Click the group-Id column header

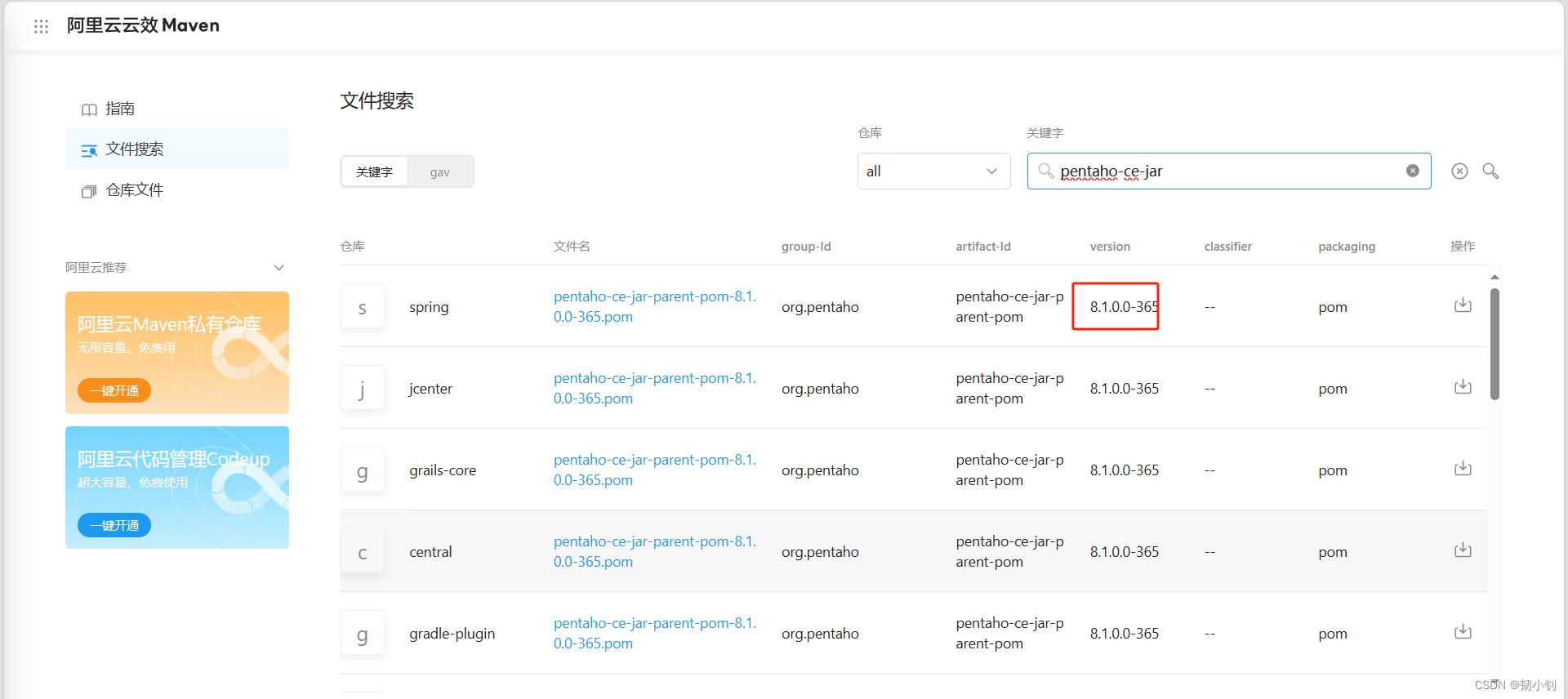[806, 247]
